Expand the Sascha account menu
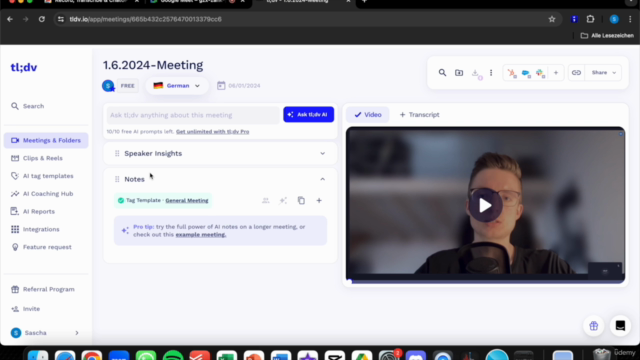Image resolution: width=640 pixels, height=360 pixels. point(45,333)
